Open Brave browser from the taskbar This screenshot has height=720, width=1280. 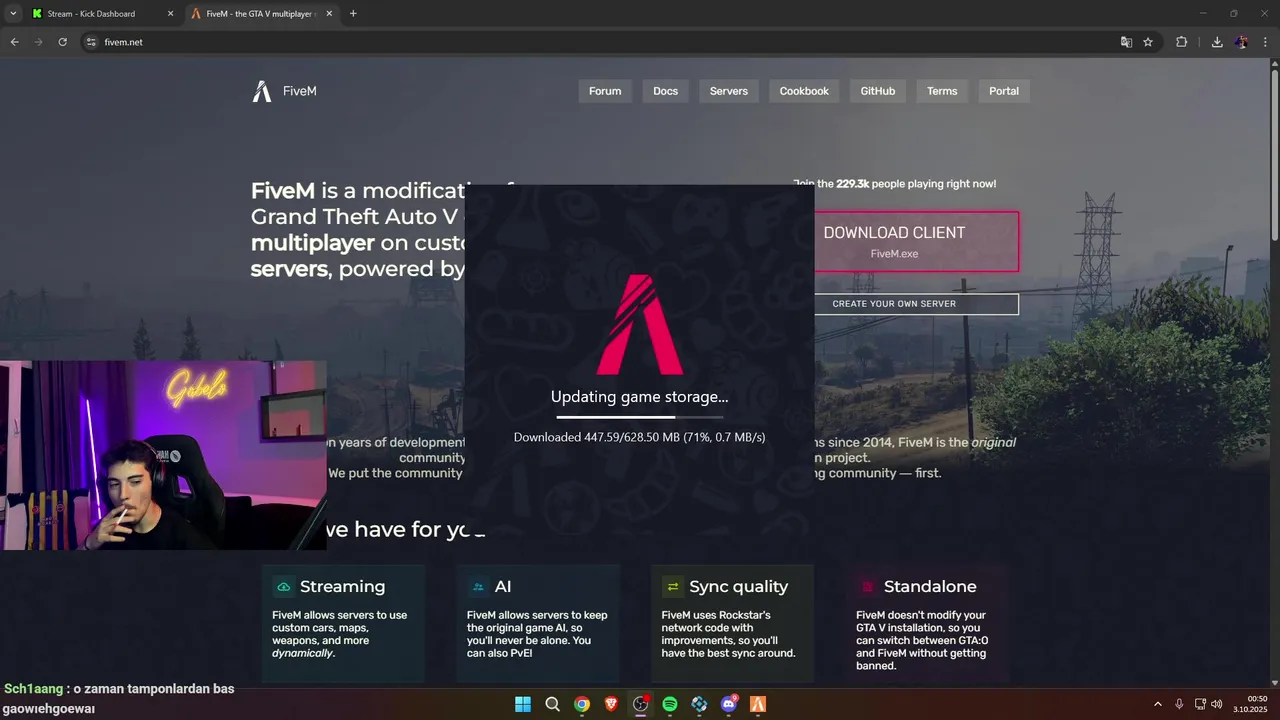click(611, 704)
